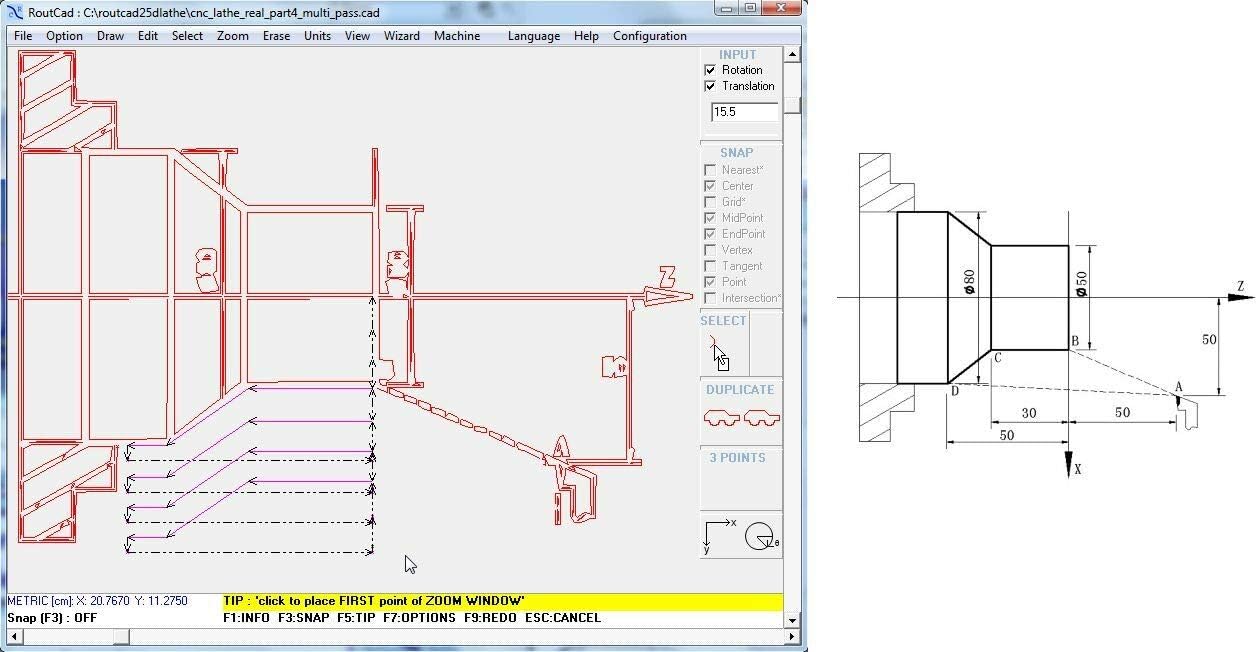Click the horizontal scrollbar thumb

coord(120,637)
